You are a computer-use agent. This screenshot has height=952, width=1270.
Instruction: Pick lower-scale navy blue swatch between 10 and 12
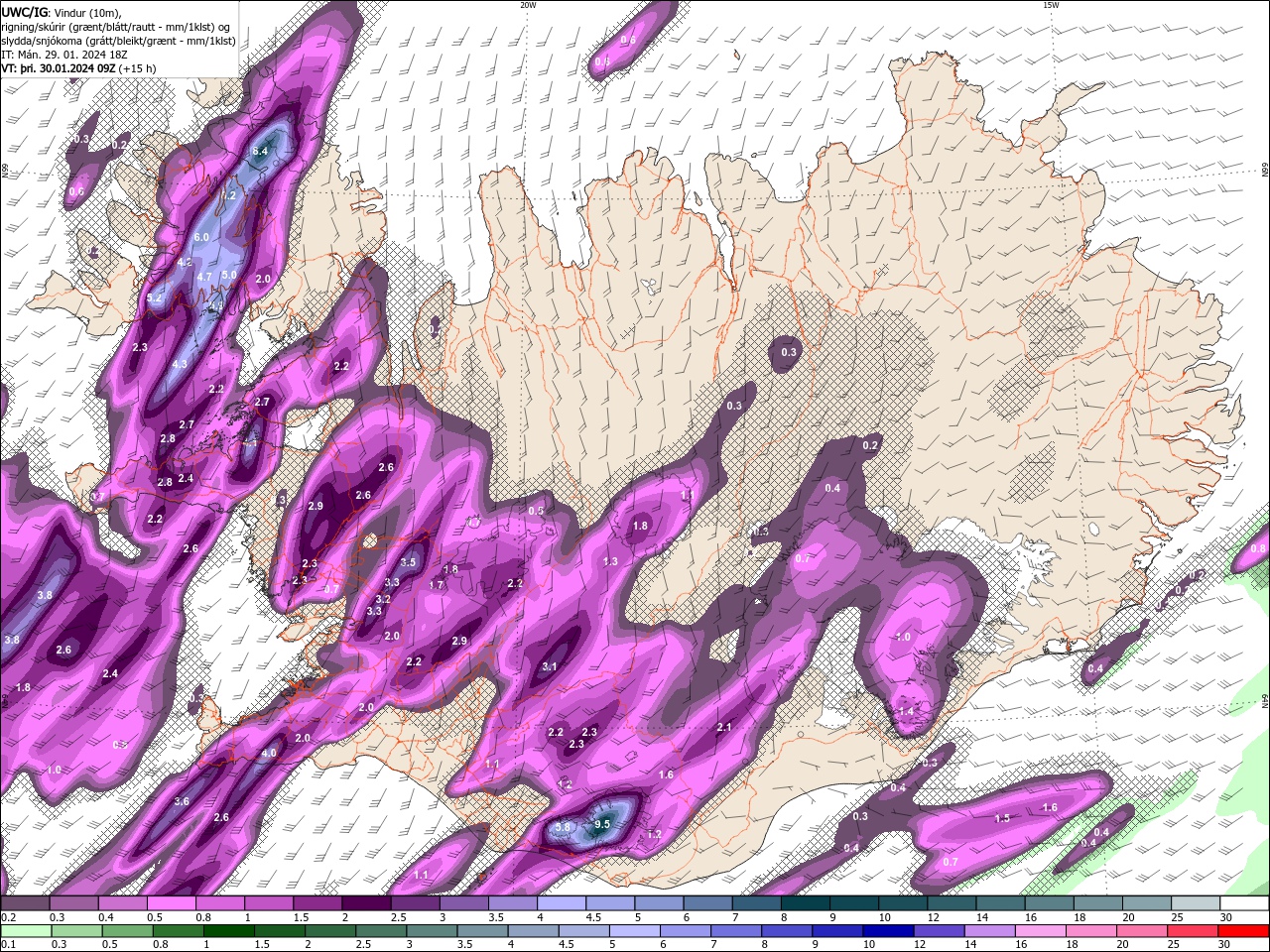click(x=887, y=930)
